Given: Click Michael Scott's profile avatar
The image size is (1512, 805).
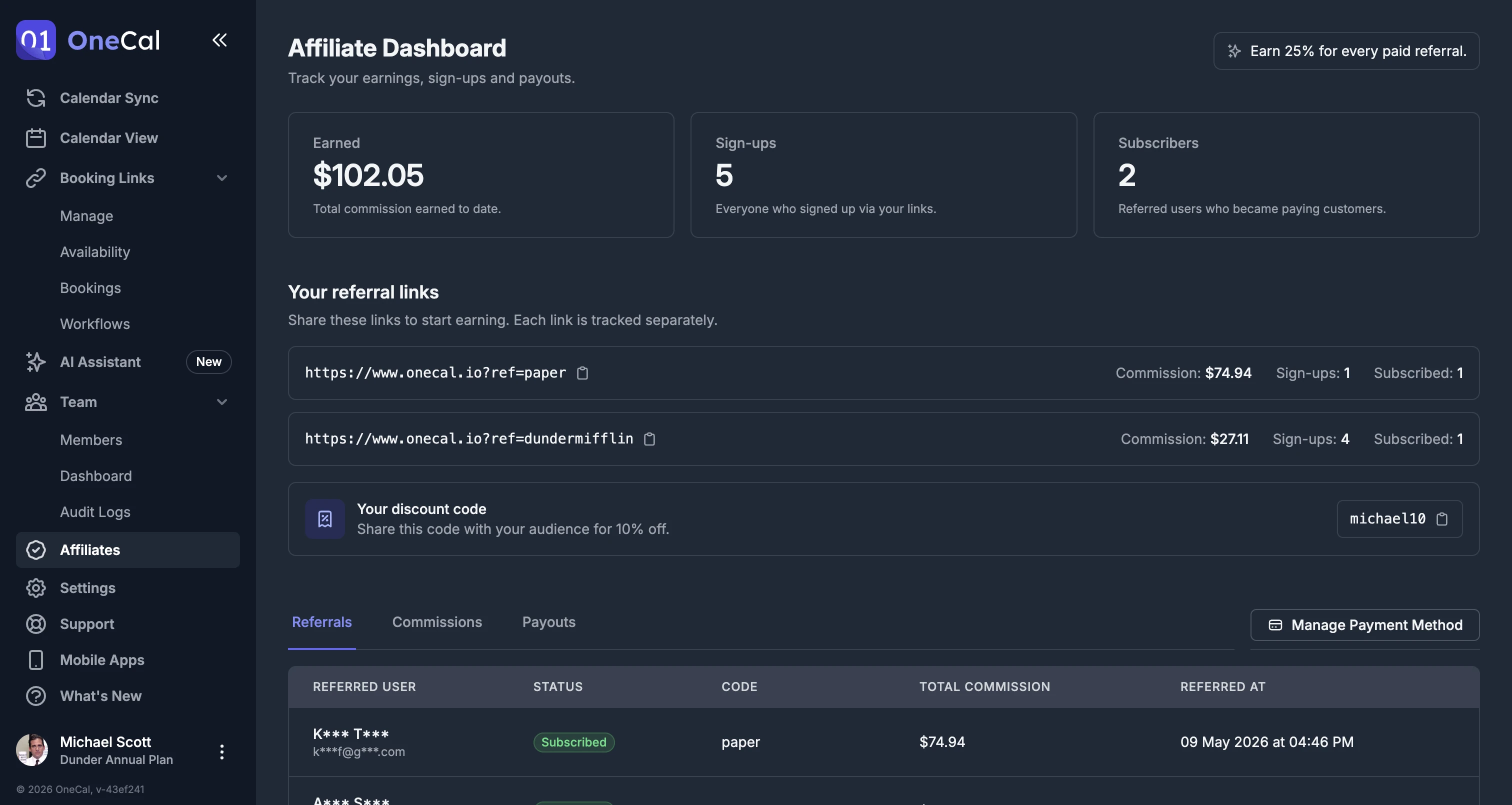Looking at the screenshot, I should click(32, 750).
